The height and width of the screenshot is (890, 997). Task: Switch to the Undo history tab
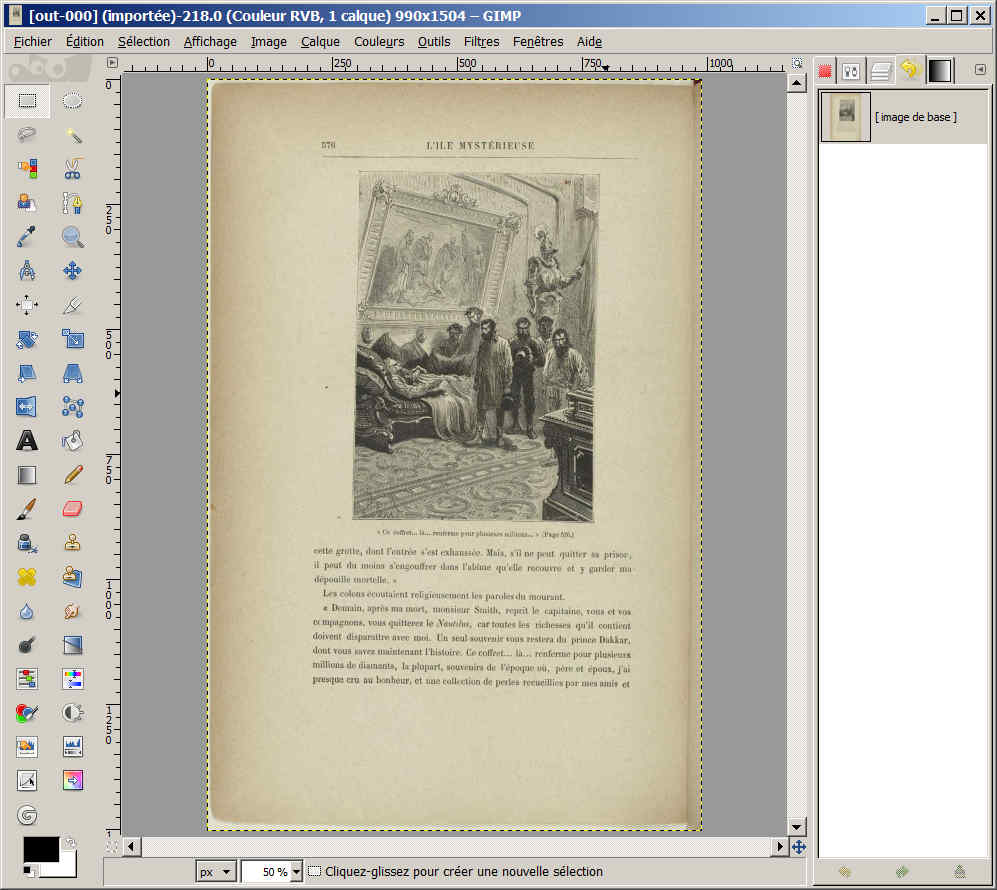909,70
